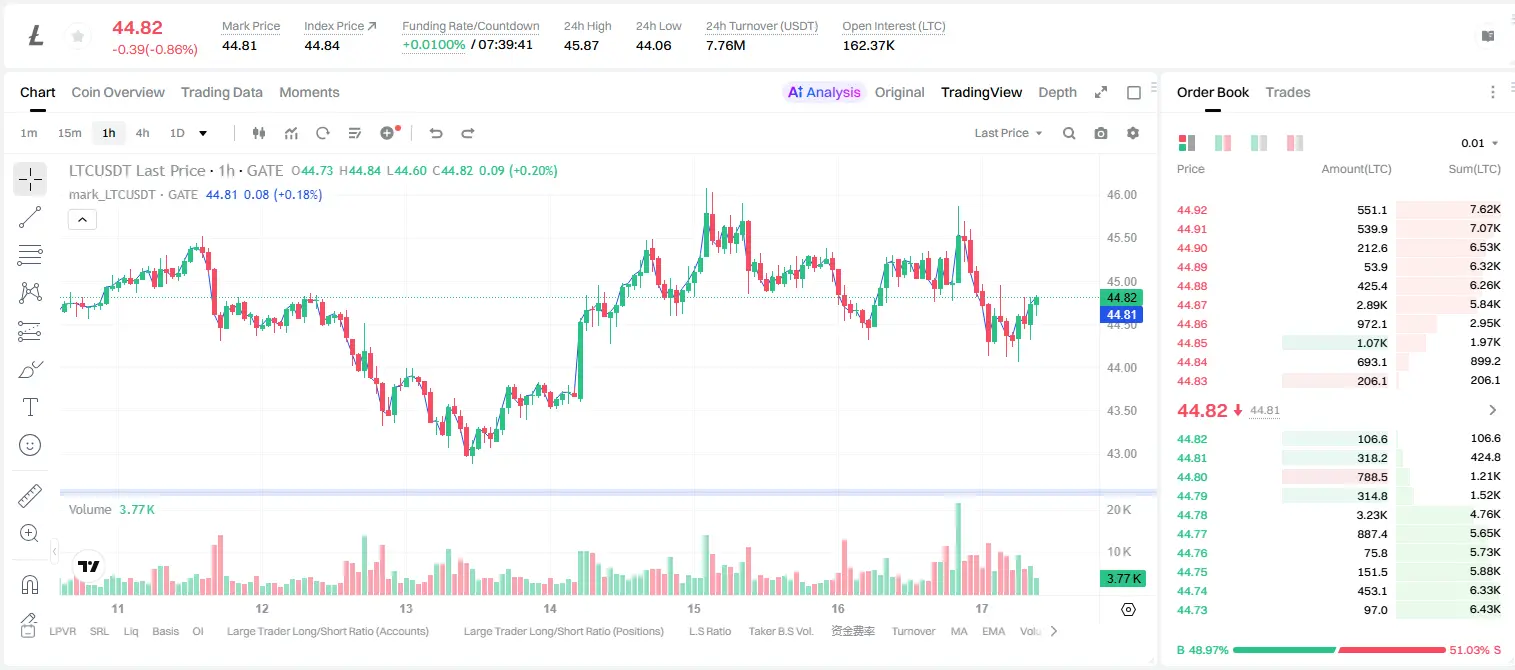
Task: Select the ruler measure tool
Action: tap(30, 496)
